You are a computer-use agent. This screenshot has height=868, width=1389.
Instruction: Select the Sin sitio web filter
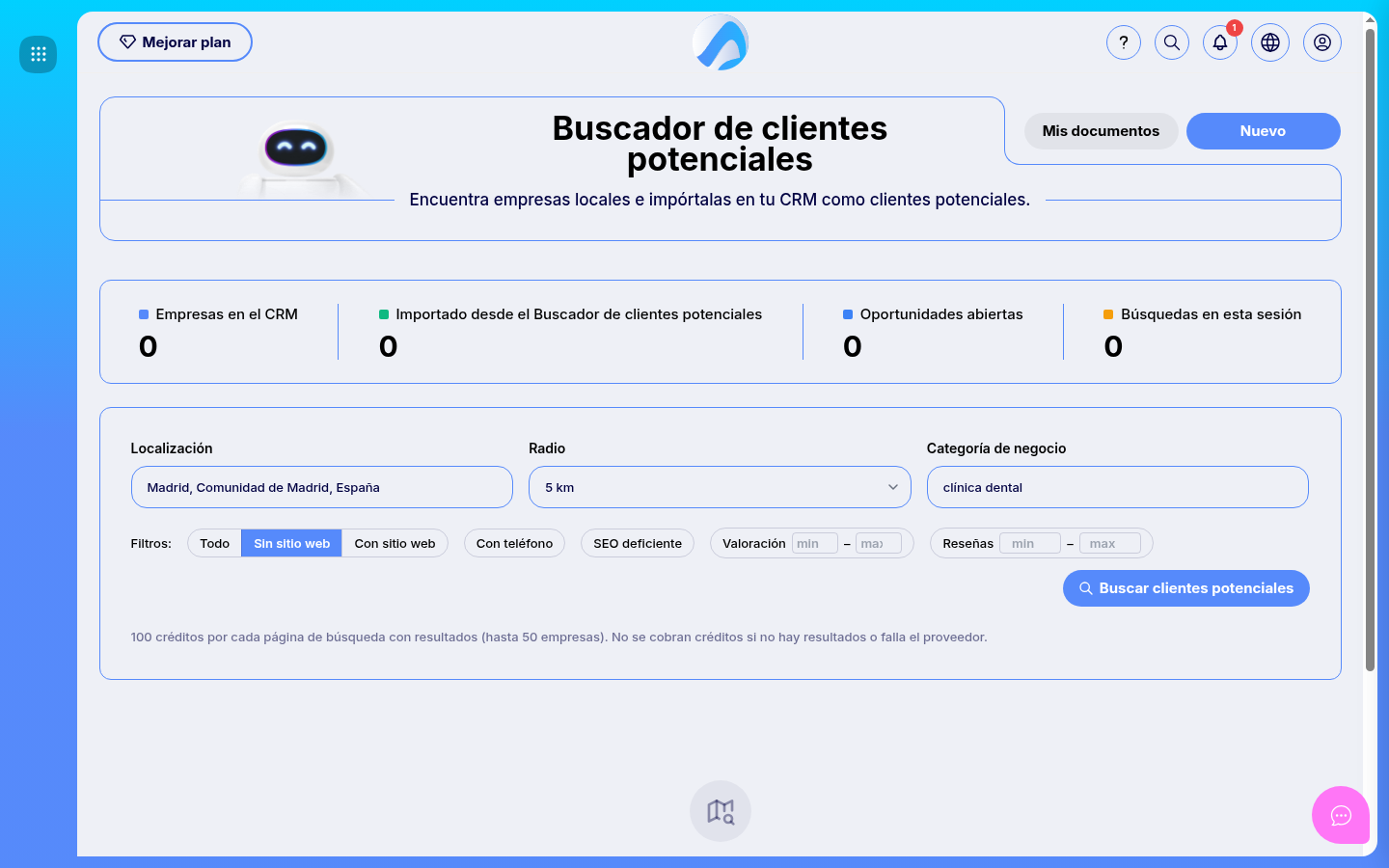click(291, 543)
